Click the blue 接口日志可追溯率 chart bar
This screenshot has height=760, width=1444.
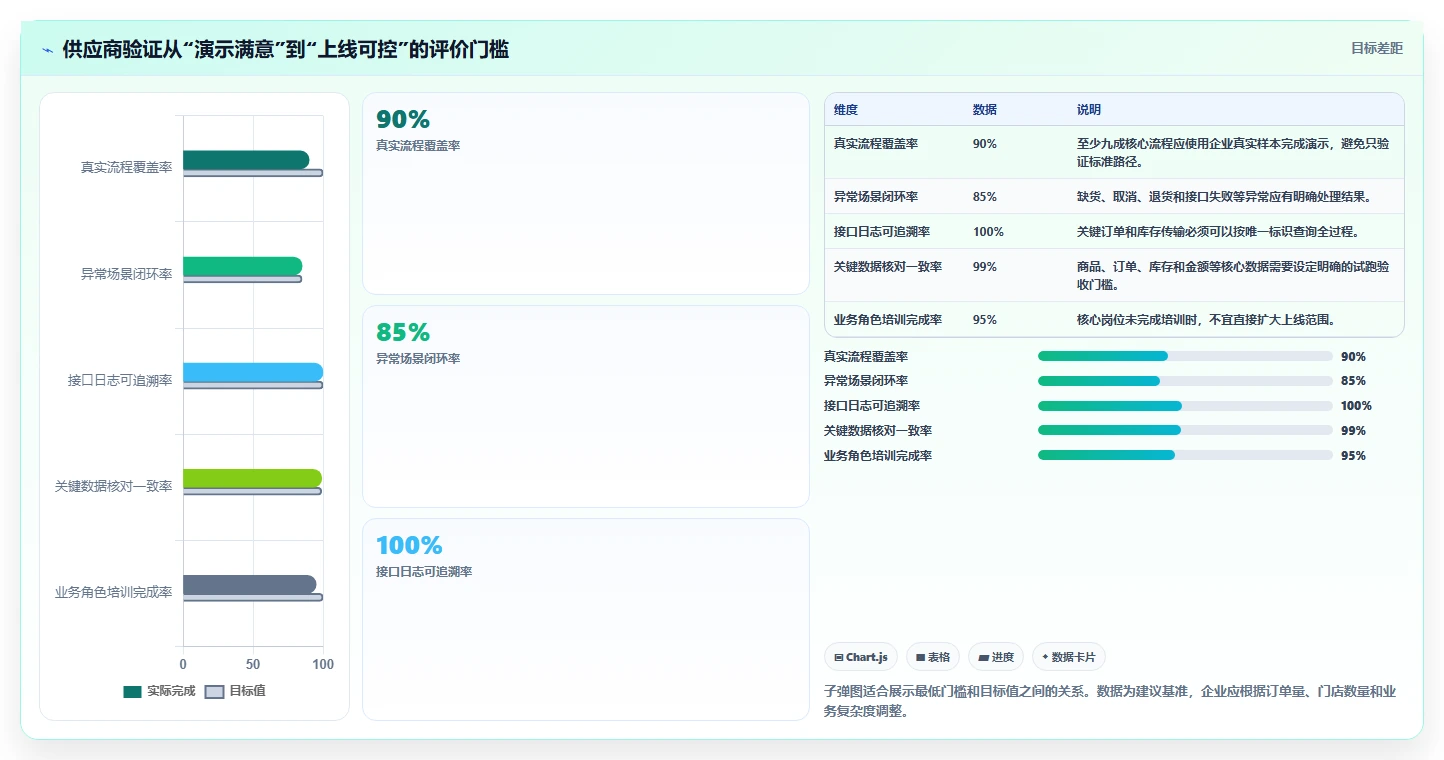[x=253, y=372]
